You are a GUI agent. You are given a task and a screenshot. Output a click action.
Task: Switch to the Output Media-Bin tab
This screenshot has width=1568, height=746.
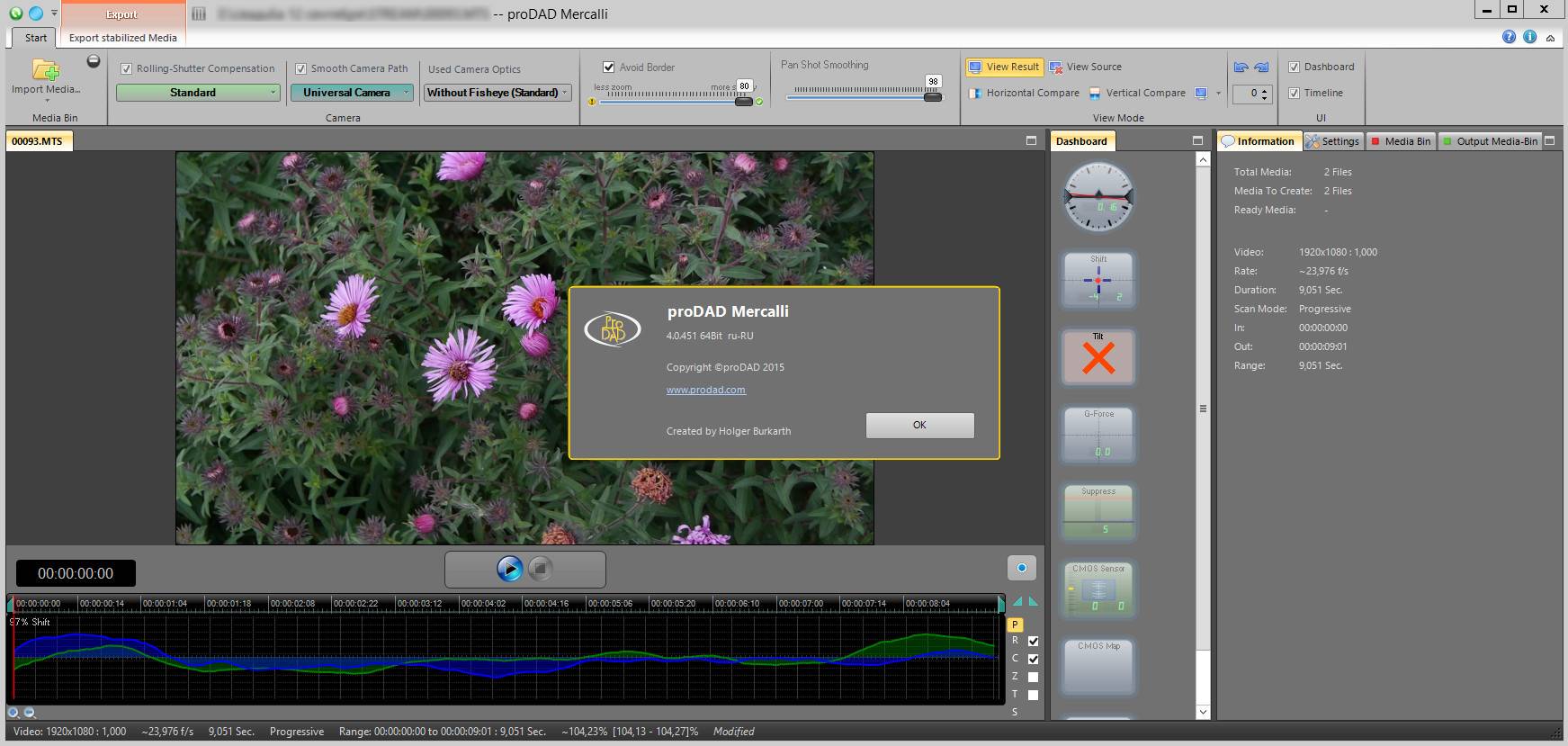click(x=1490, y=141)
